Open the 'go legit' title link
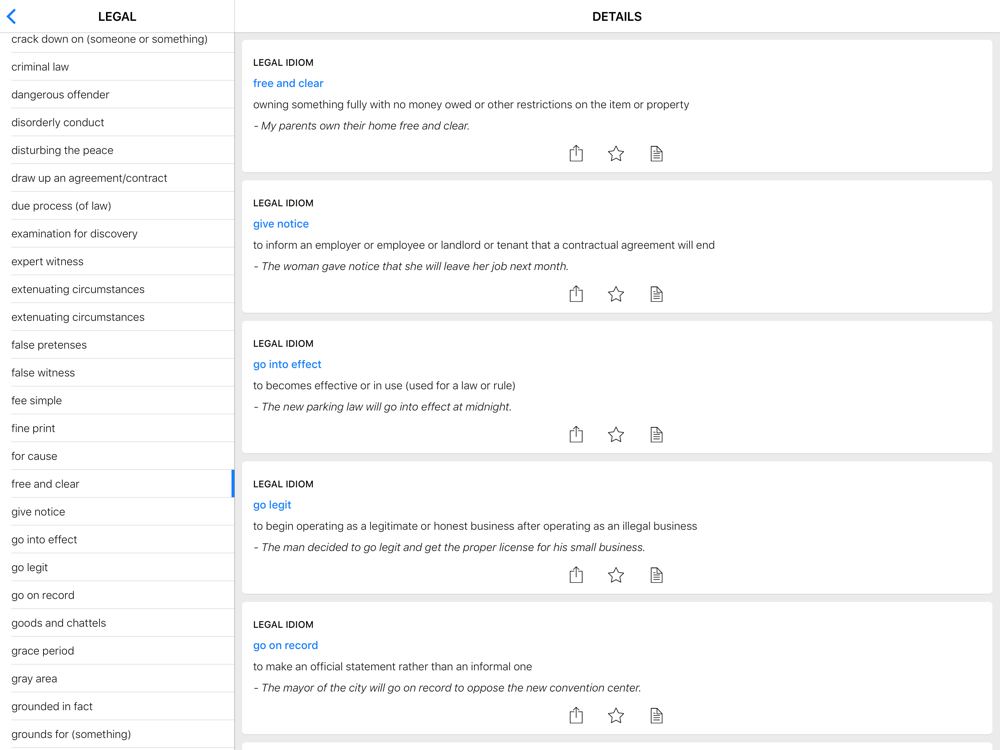 [272, 505]
